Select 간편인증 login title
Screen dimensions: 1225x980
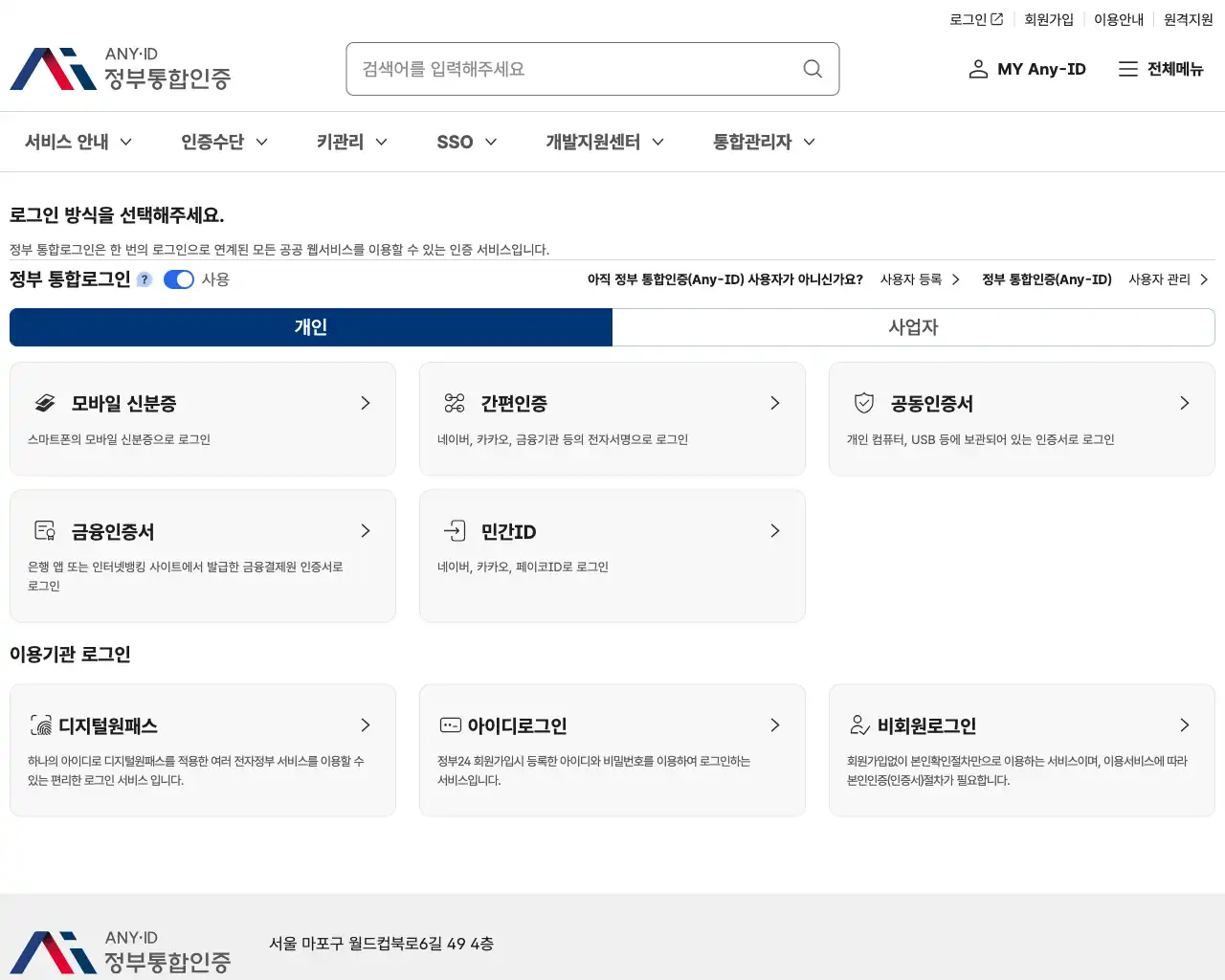(x=514, y=404)
